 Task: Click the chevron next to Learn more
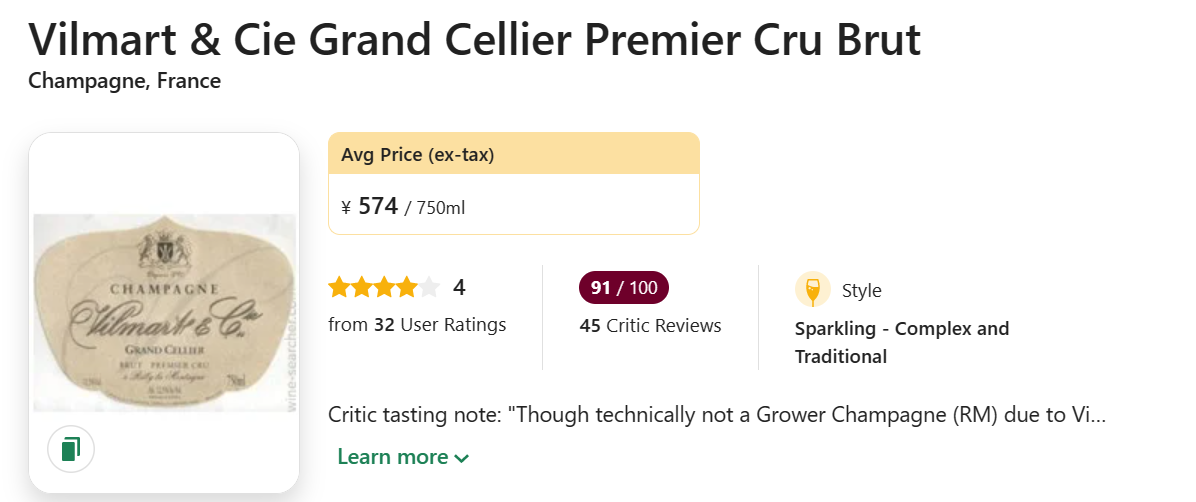pos(461,458)
